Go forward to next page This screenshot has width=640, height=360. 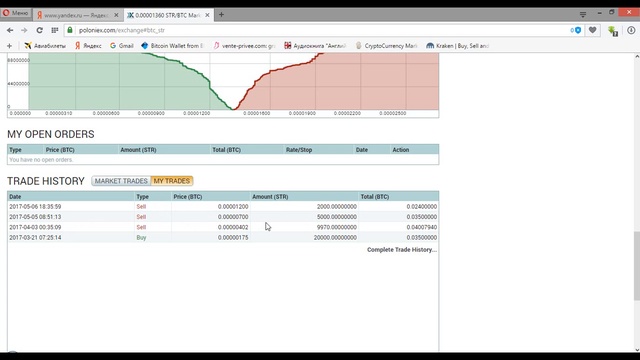tap(24, 30)
